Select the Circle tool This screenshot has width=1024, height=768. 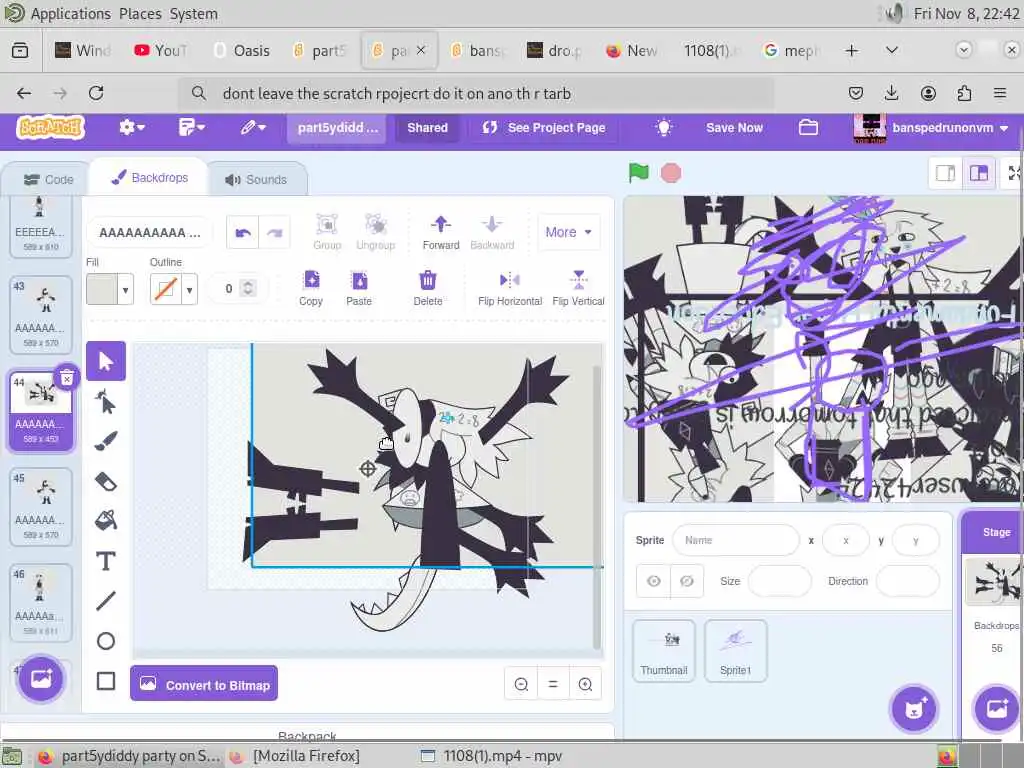point(106,641)
